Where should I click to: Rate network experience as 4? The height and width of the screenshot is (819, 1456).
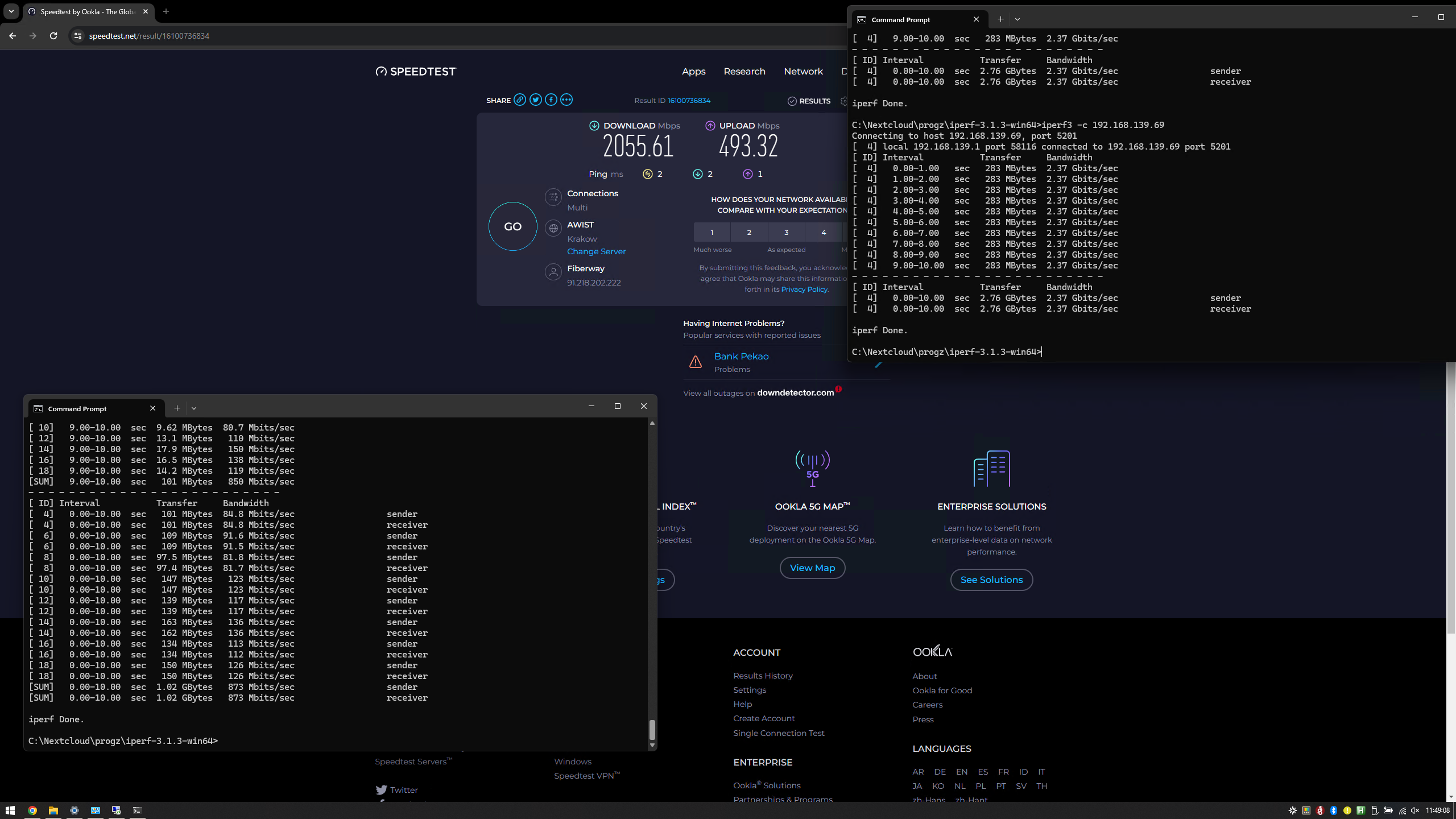click(824, 232)
